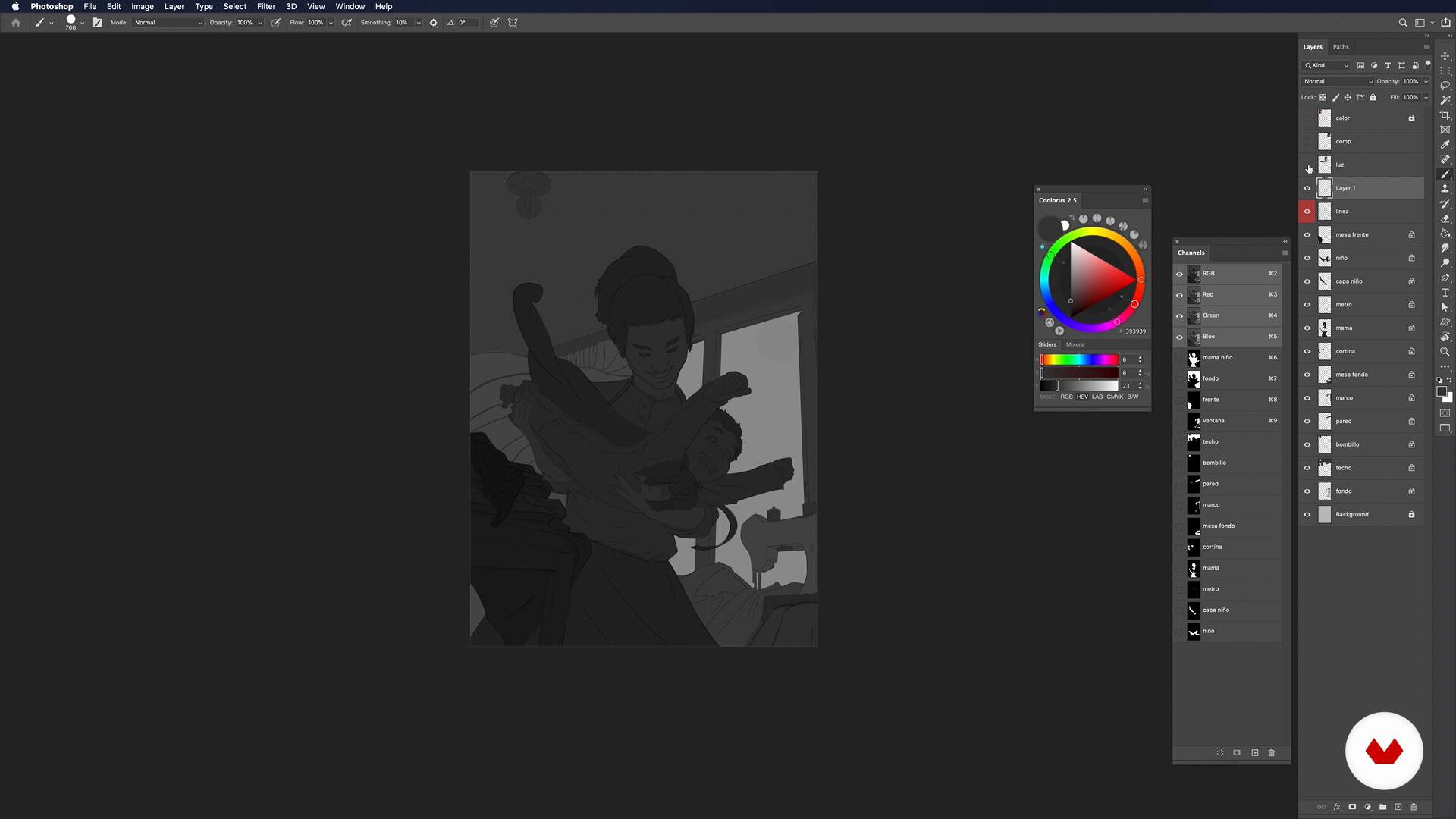Hide the Red channel
Screen dimensions: 1456x819
(x=1179, y=295)
